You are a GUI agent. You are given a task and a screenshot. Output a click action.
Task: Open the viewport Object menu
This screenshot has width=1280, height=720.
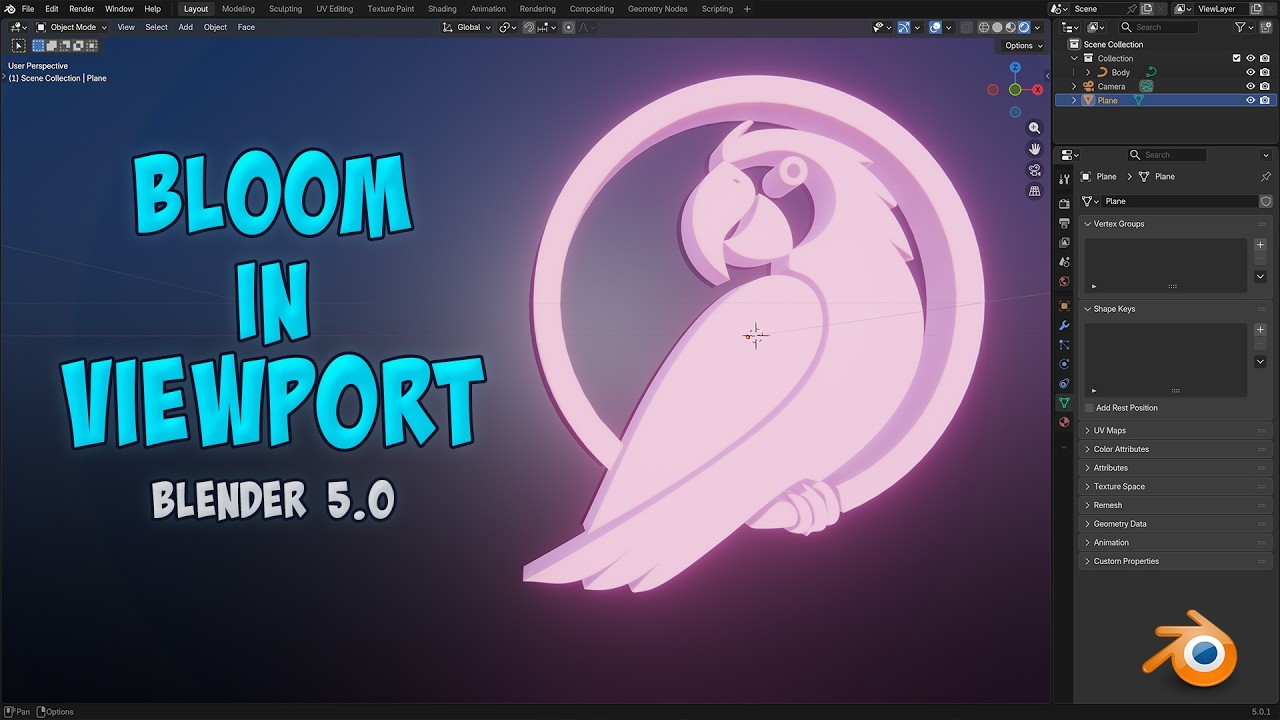pos(215,27)
